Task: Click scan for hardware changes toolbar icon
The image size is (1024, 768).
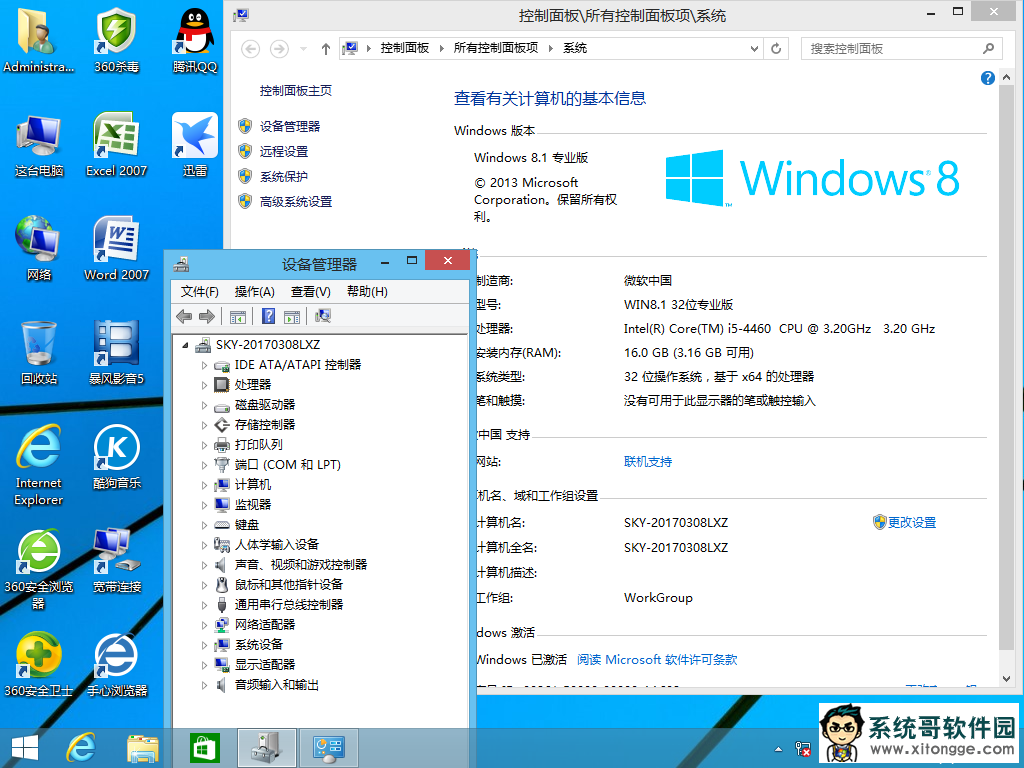Action: tap(323, 316)
